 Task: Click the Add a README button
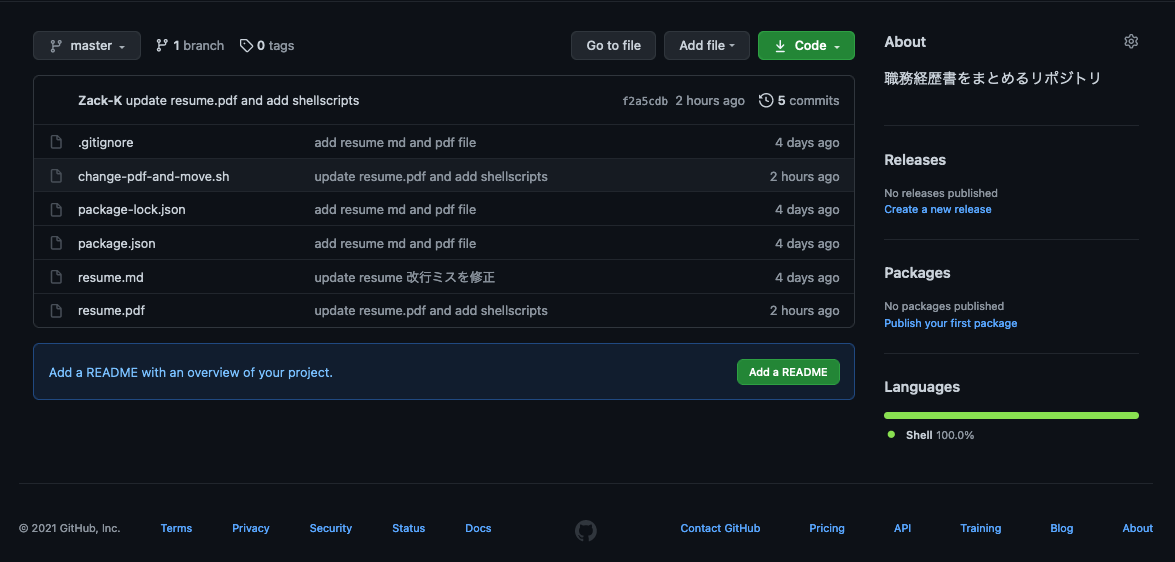coord(788,372)
